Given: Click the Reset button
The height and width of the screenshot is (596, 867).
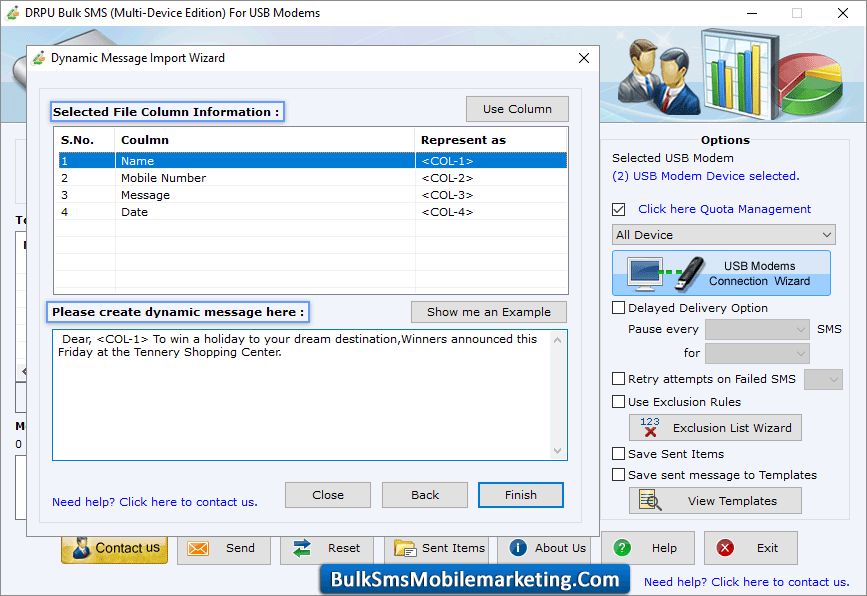Looking at the screenshot, I should coord(327,549).
